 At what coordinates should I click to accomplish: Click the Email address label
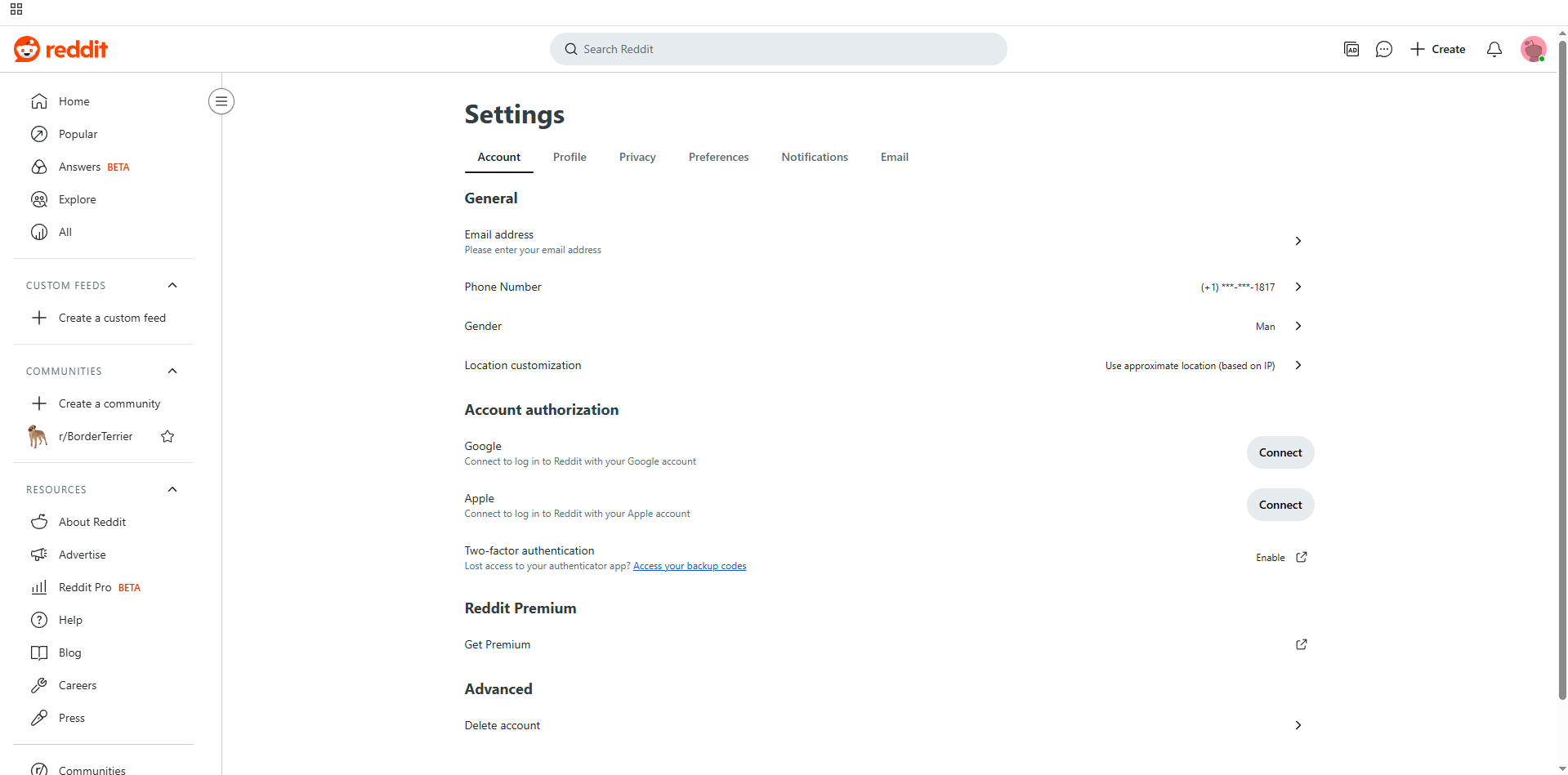[x=499, y=234]
